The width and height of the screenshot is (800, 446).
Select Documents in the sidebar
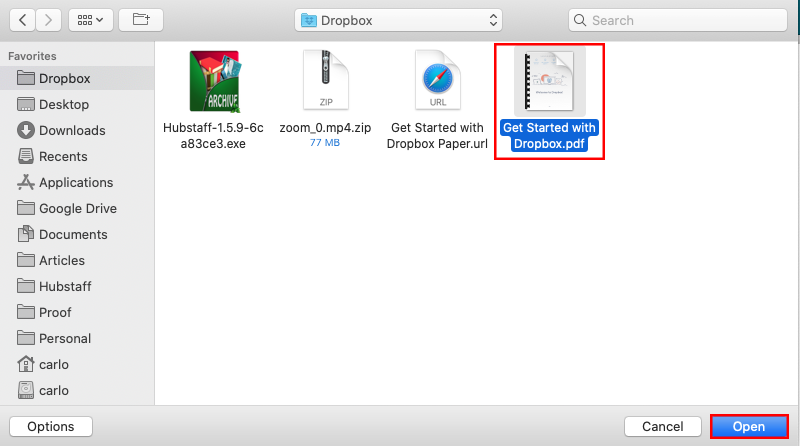click(x=77, y=235)
